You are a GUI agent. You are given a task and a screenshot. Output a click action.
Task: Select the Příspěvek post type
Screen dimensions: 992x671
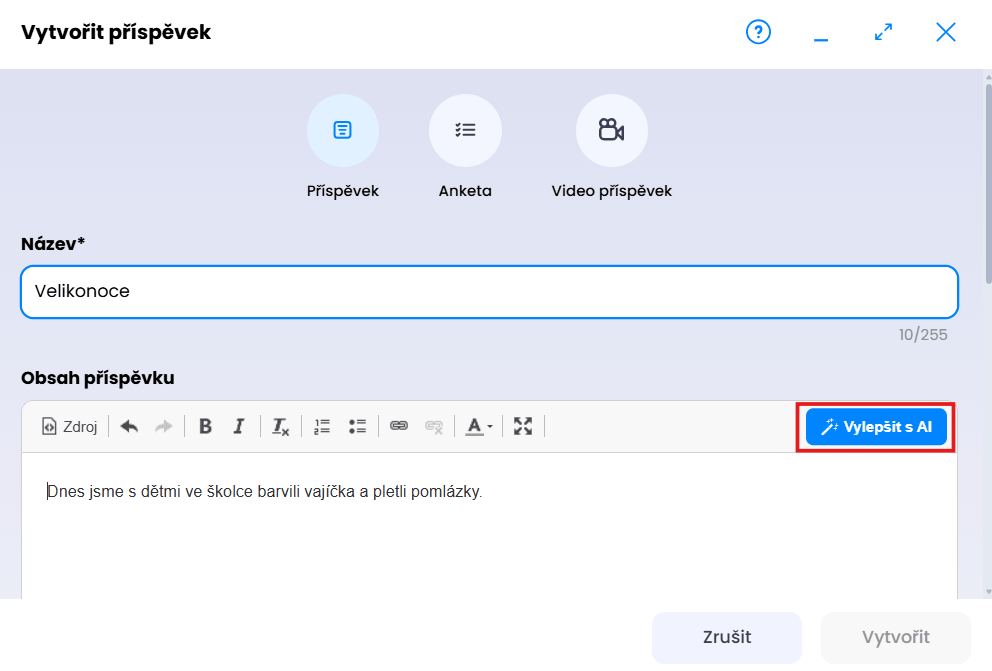(x=343, y=130)
